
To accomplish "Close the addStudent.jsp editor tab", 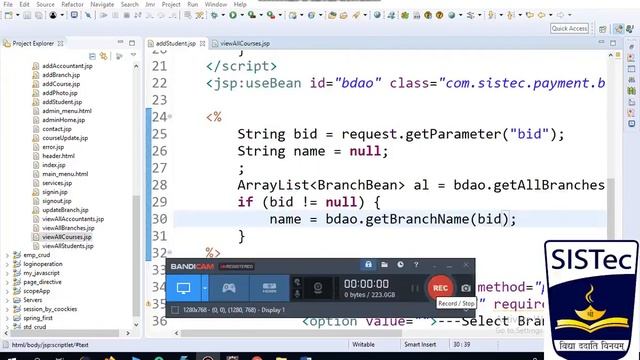I will point(202,43).
